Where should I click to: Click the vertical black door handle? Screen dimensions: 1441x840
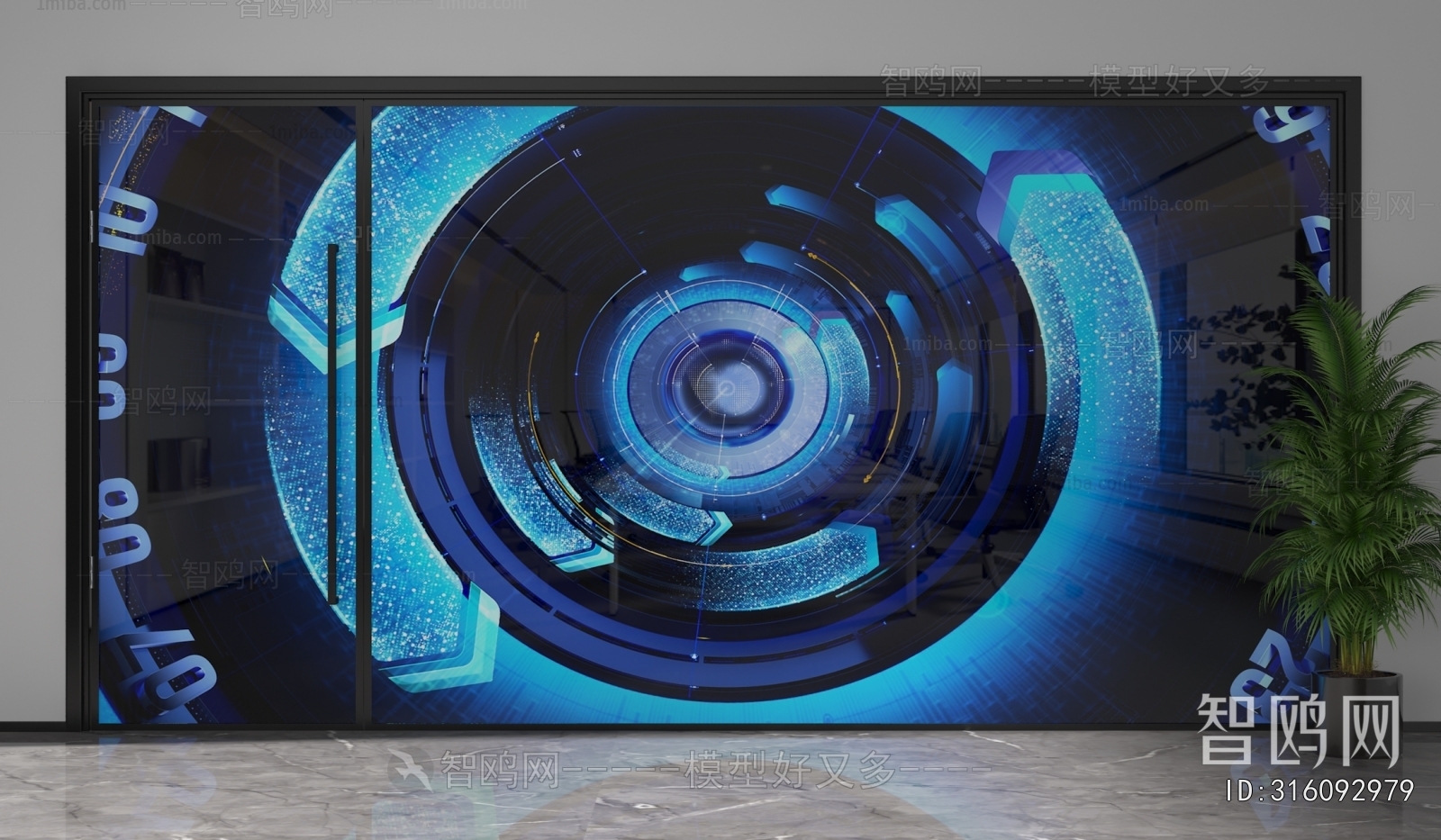(x=332, y=423)
